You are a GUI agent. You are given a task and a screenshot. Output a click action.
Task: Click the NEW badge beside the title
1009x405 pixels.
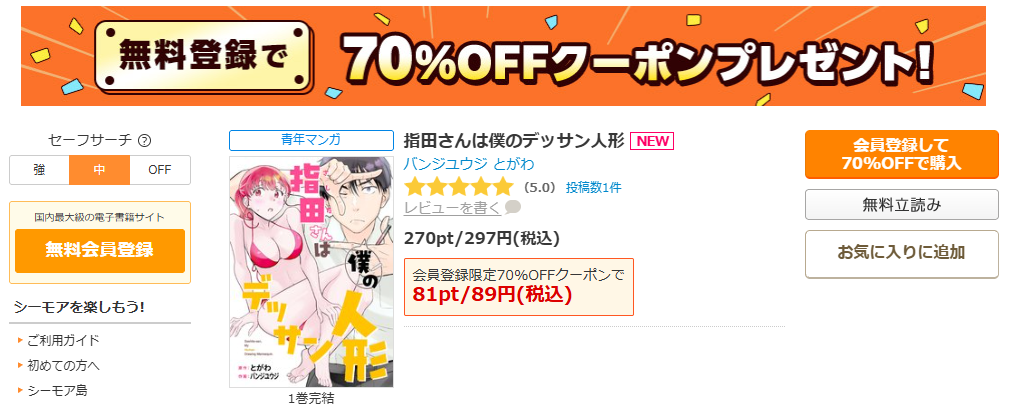point(652,140)
